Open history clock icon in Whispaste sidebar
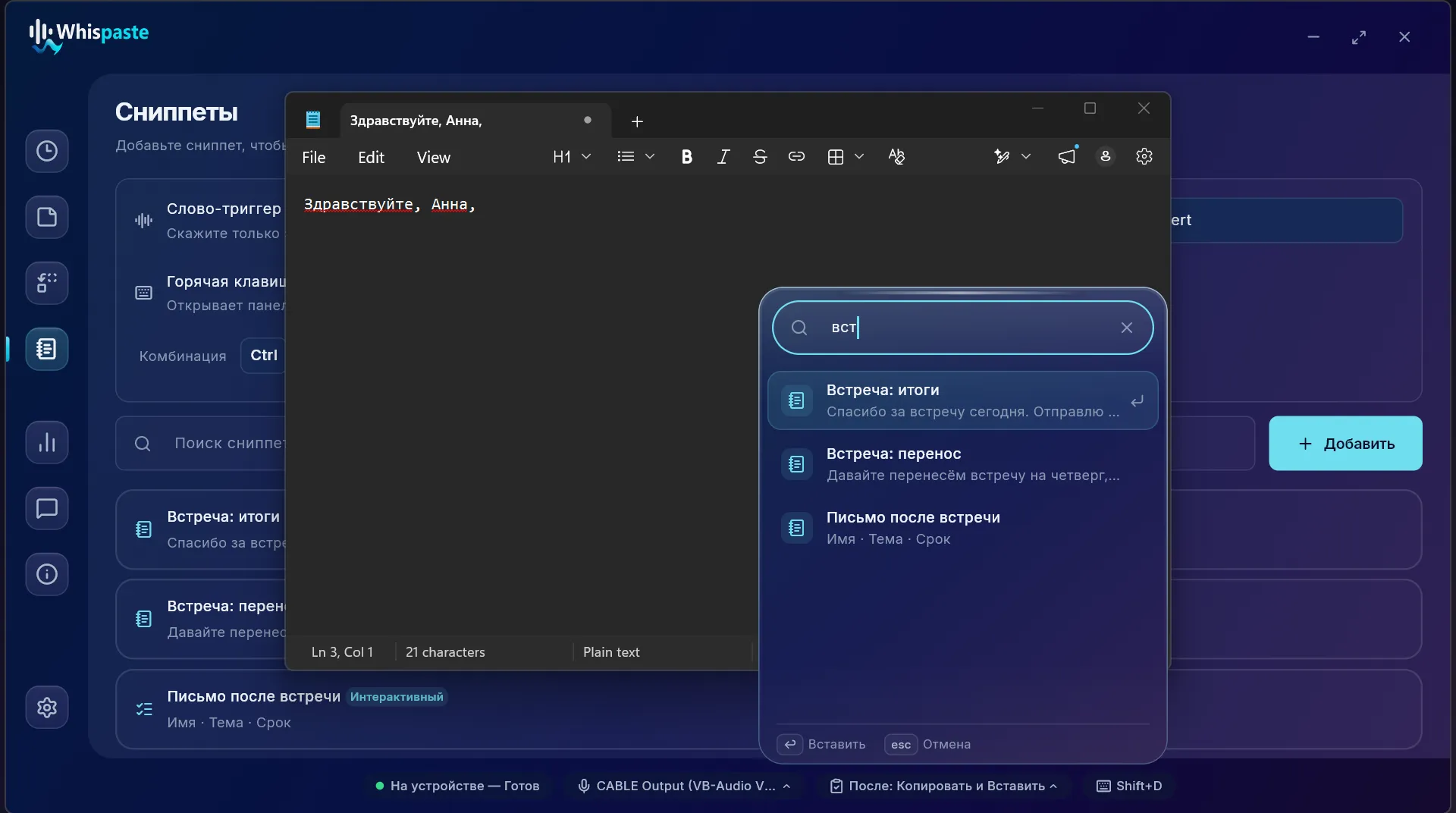Viewport: 1456px width, 813px height. coord(47,151)
